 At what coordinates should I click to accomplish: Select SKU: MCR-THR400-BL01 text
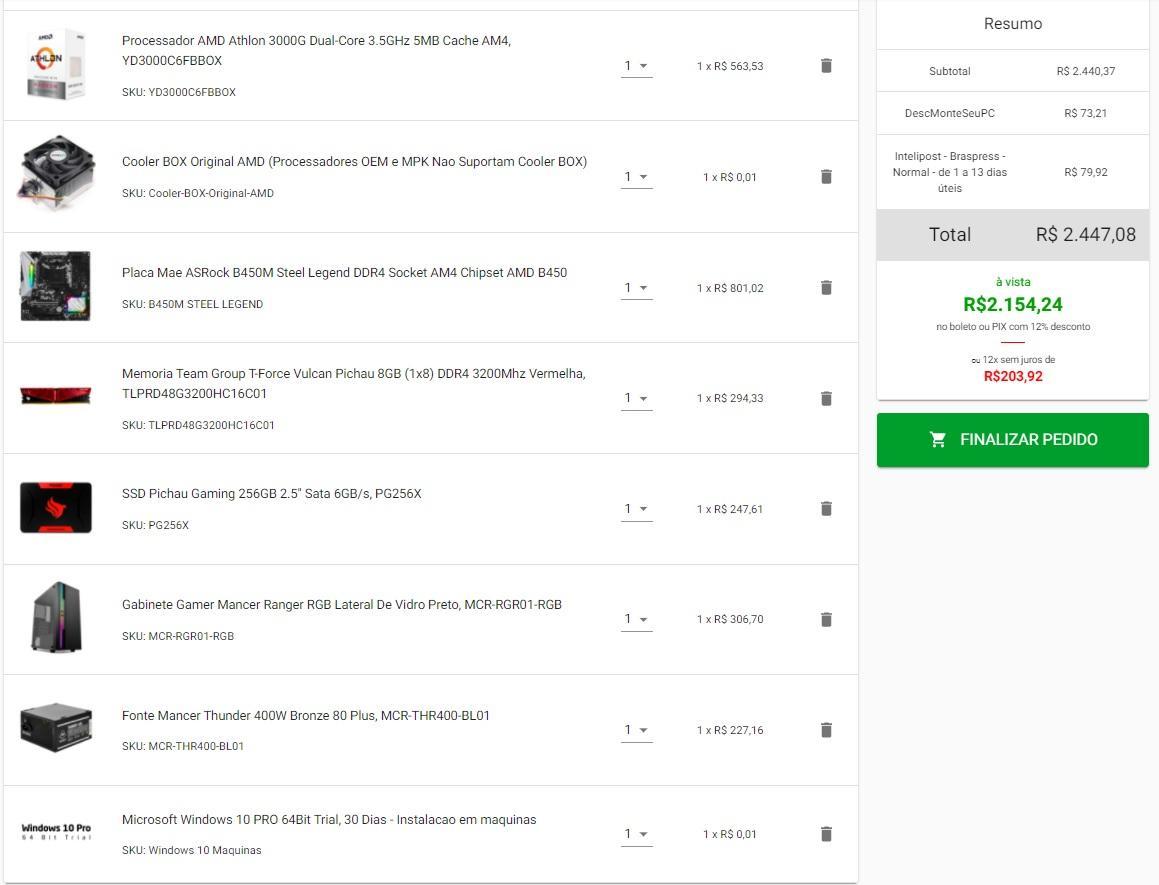(183, 746)
